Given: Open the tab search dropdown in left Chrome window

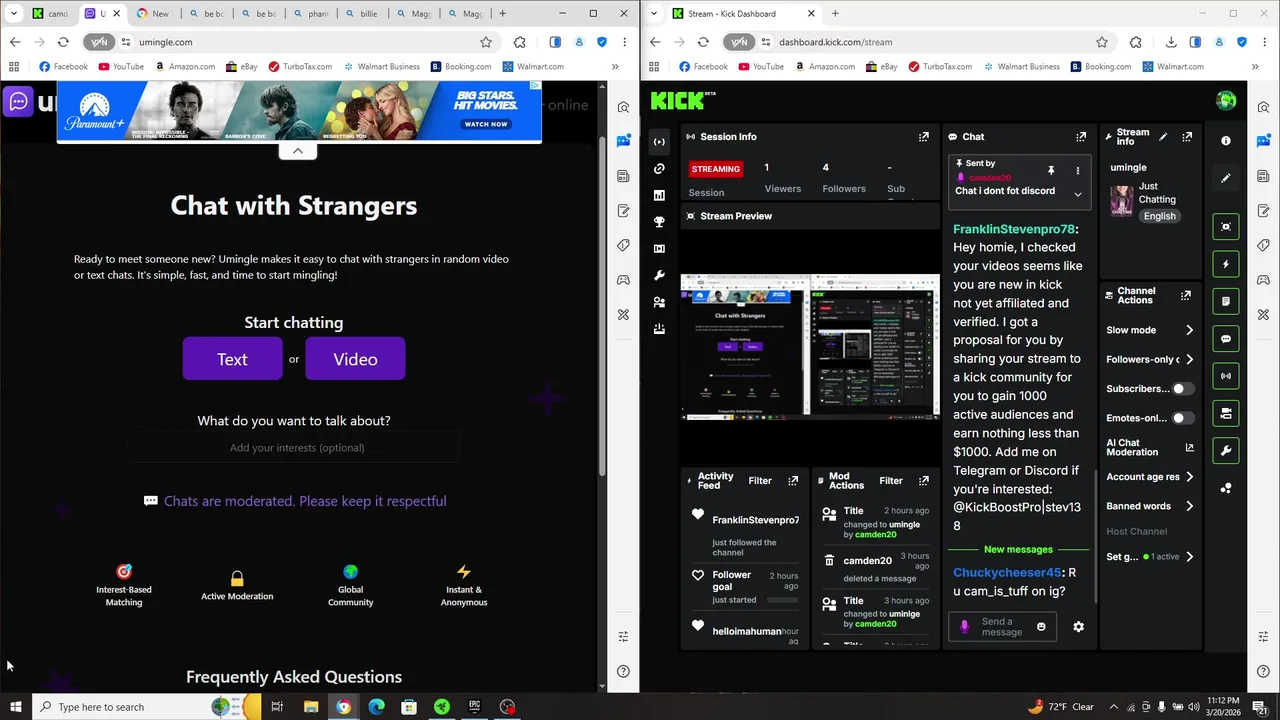Looking at the screenshot, I should click(14, 14).
